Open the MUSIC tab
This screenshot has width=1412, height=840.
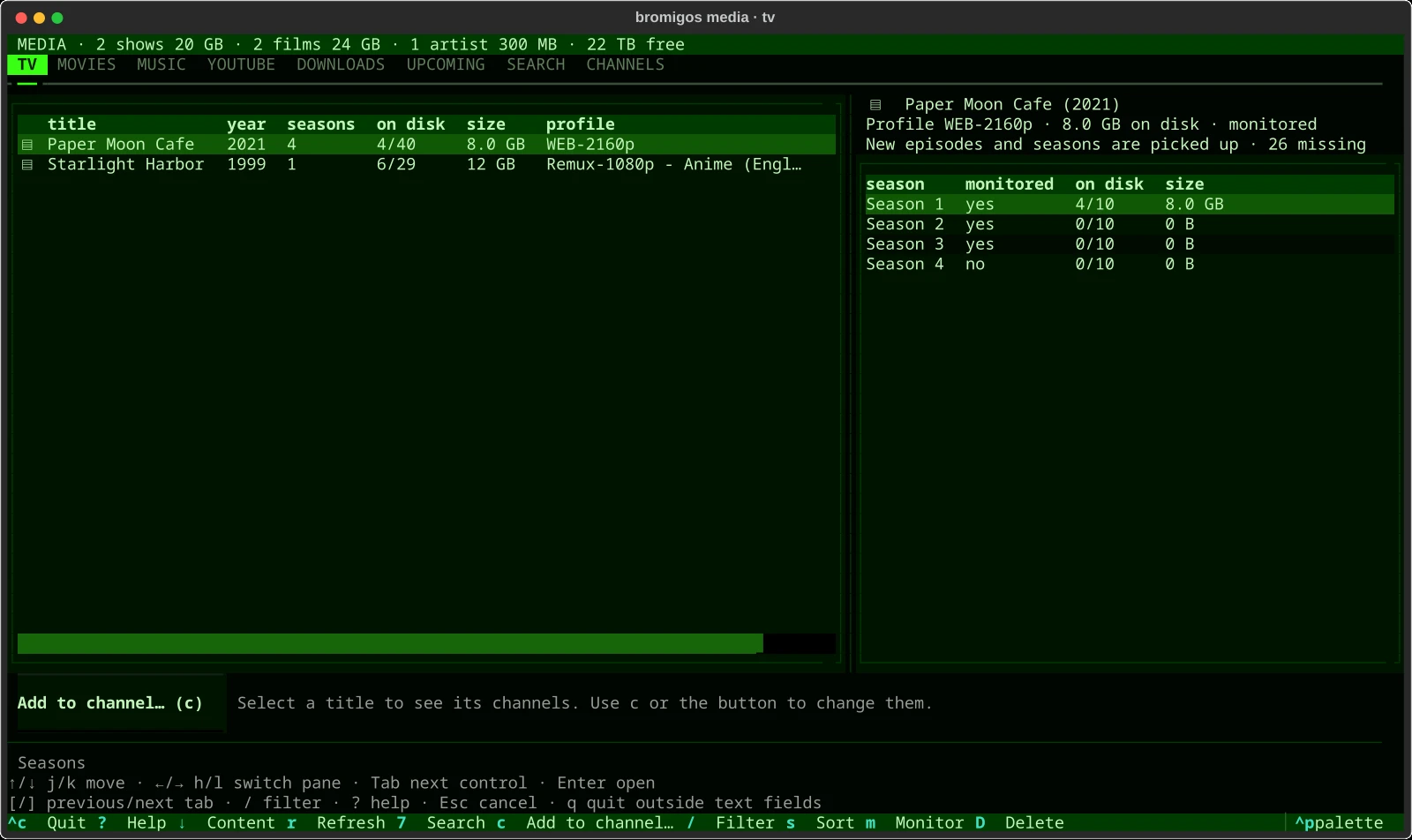[161, 64]
